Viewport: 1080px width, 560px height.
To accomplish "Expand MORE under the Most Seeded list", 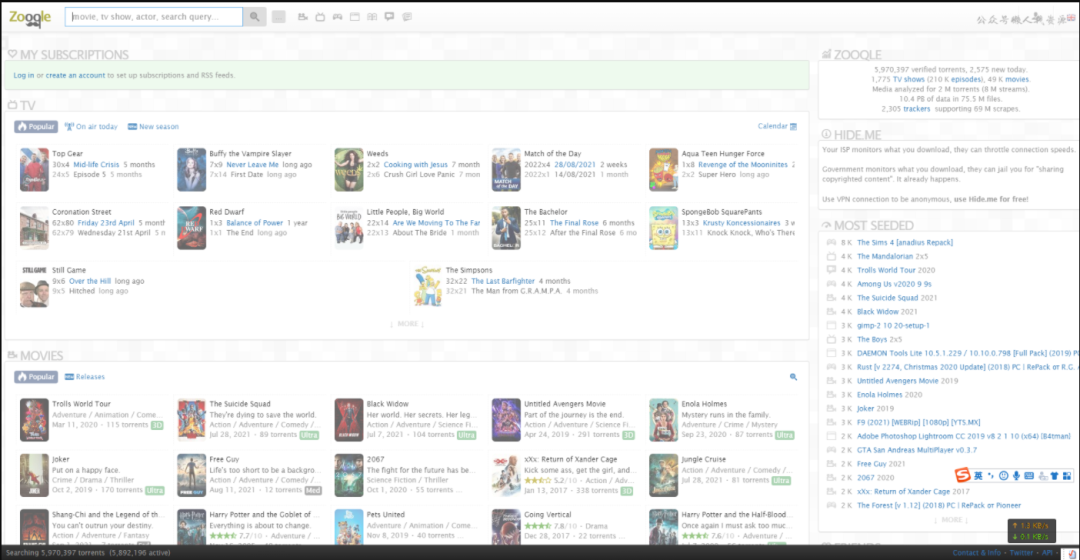I will pyautogui.click(x=952, y=520).
